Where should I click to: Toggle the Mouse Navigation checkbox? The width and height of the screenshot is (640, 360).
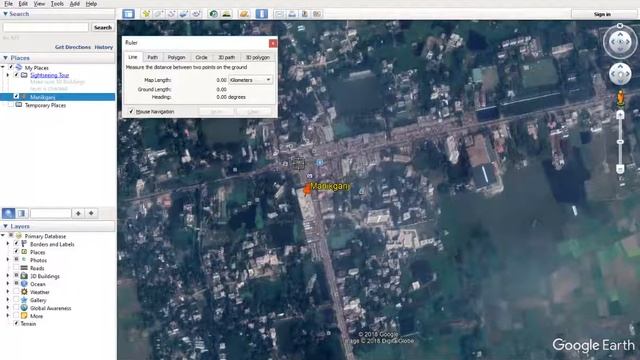(131, 111)
